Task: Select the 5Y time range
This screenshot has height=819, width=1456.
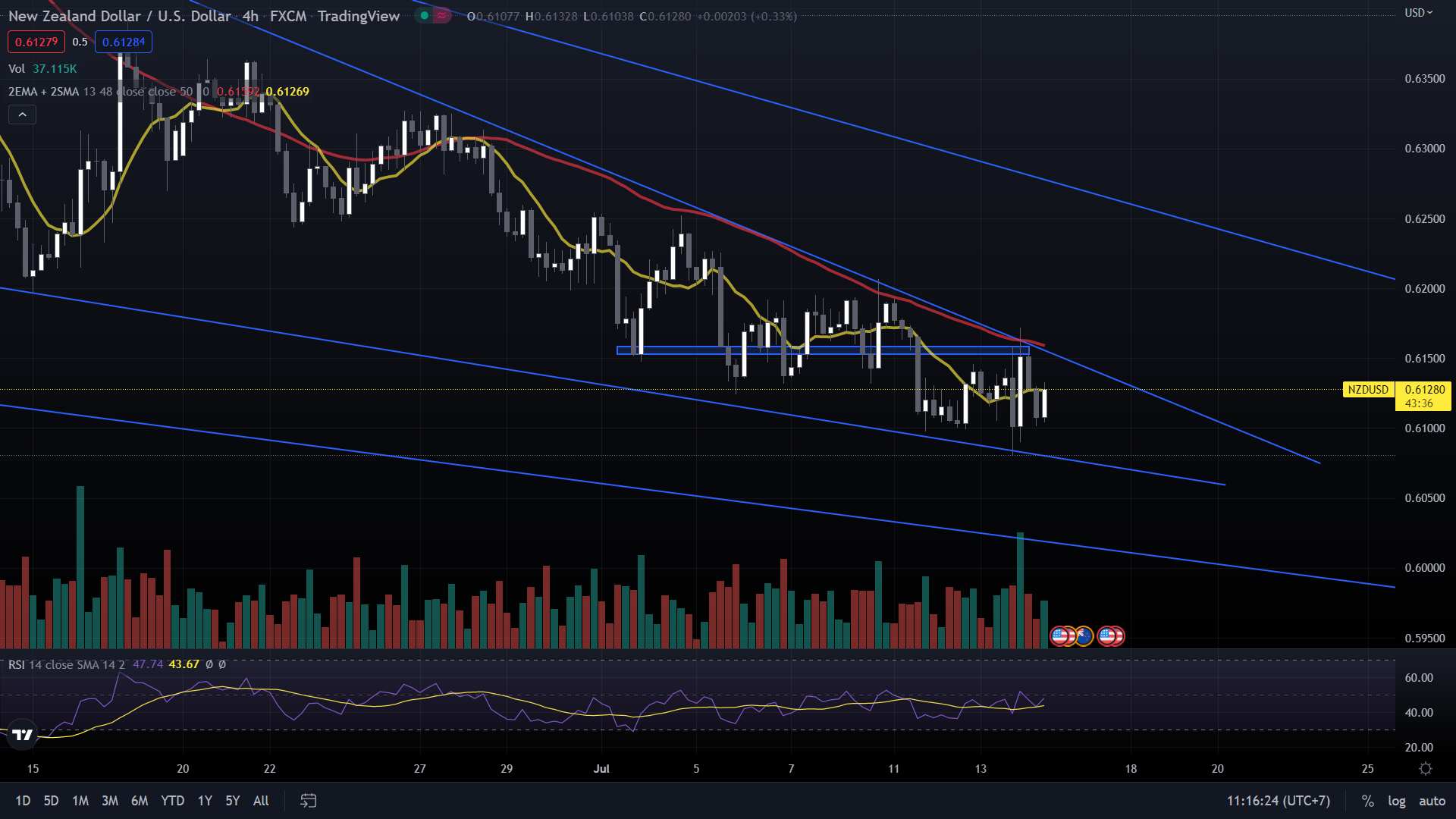Action: pos(233,801)
